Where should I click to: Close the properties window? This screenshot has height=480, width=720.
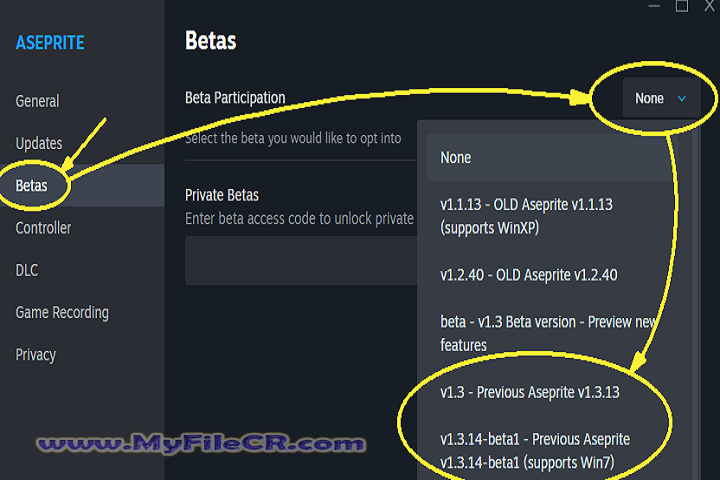[x=709, y=5]
